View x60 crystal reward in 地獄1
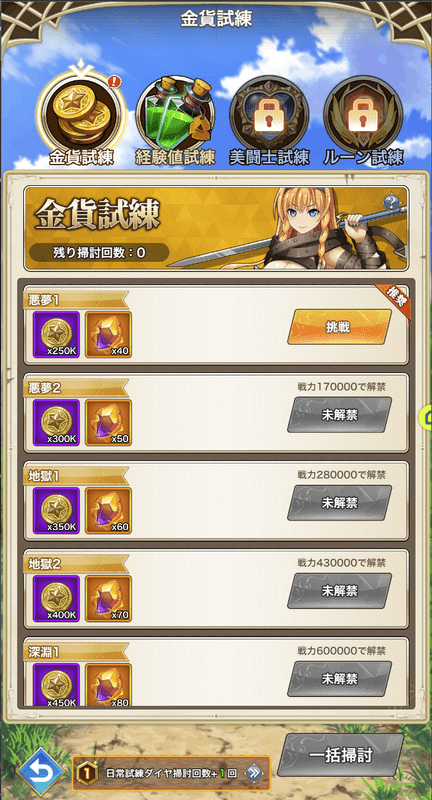This screenshot has width=432, height=800. pyautogui.click(x=108, y=510)
